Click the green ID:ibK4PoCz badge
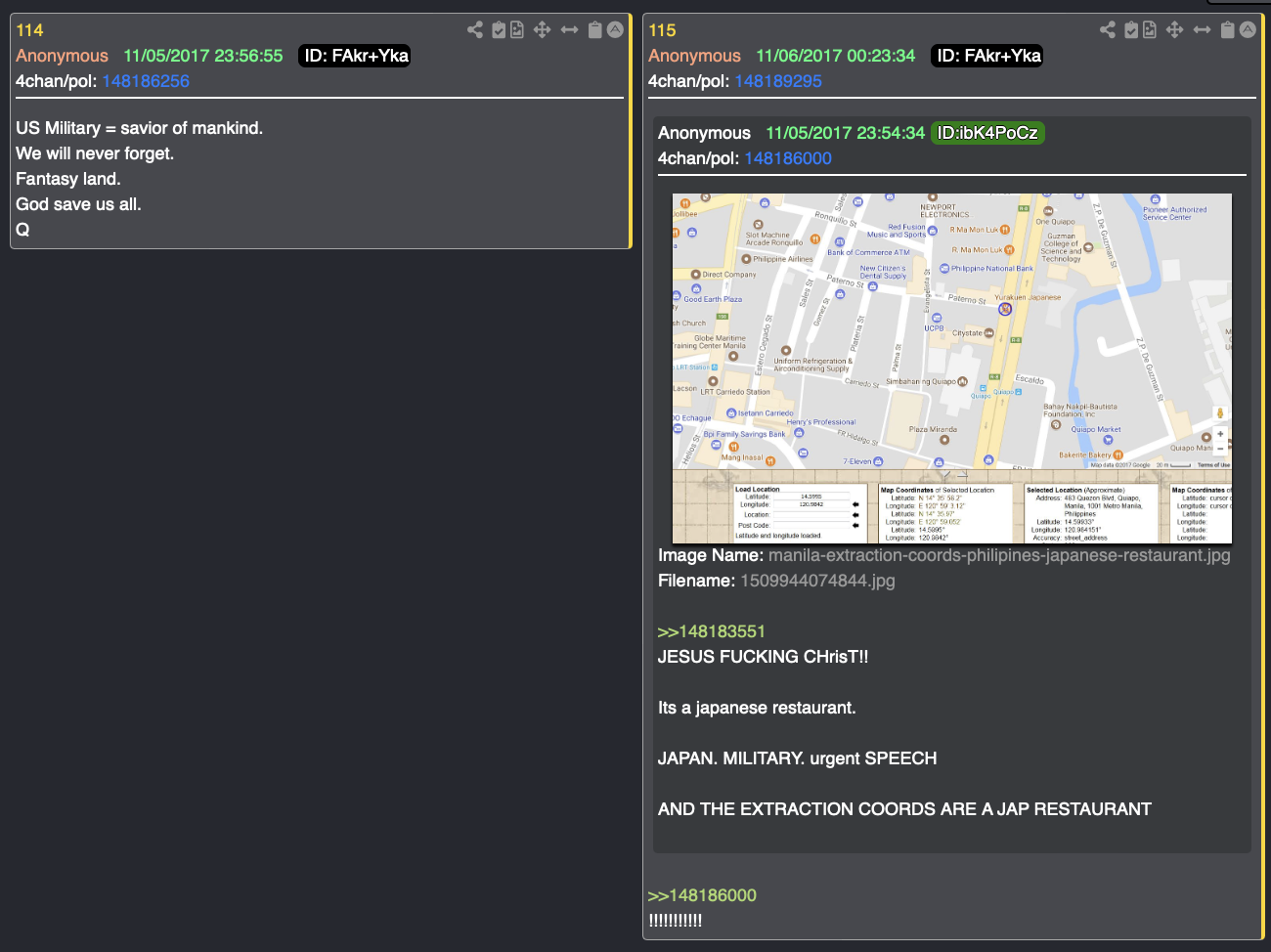The width and height of the screenshot is (1271, 952). click(987, 133)
